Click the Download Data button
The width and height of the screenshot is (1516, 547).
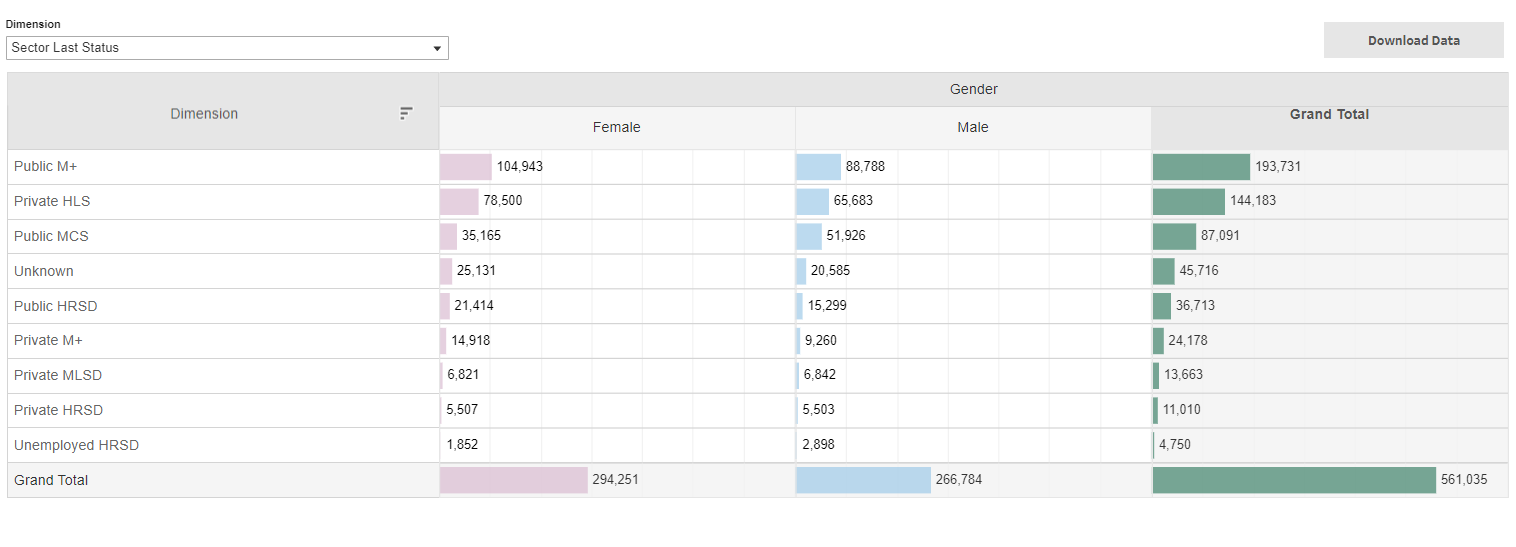(1413, 41)
